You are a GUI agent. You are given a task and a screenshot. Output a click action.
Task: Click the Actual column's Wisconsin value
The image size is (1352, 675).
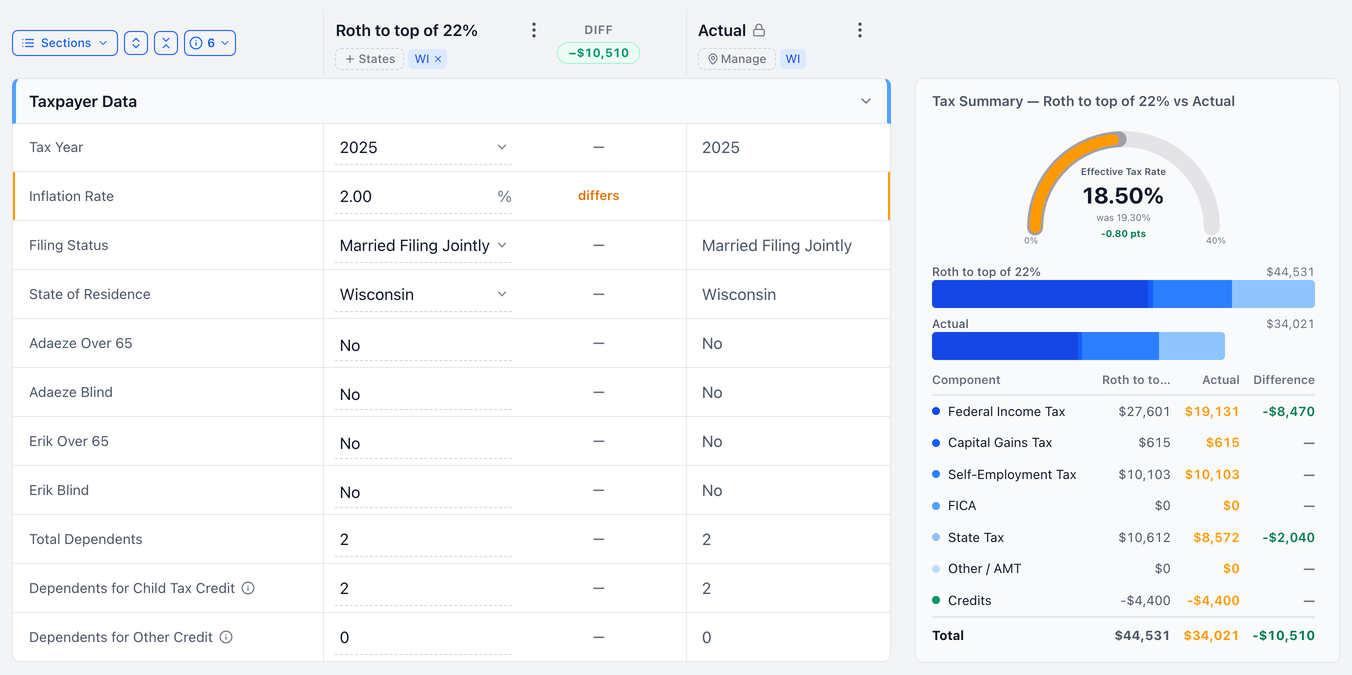pyautogui.click(x=739, y=295)
